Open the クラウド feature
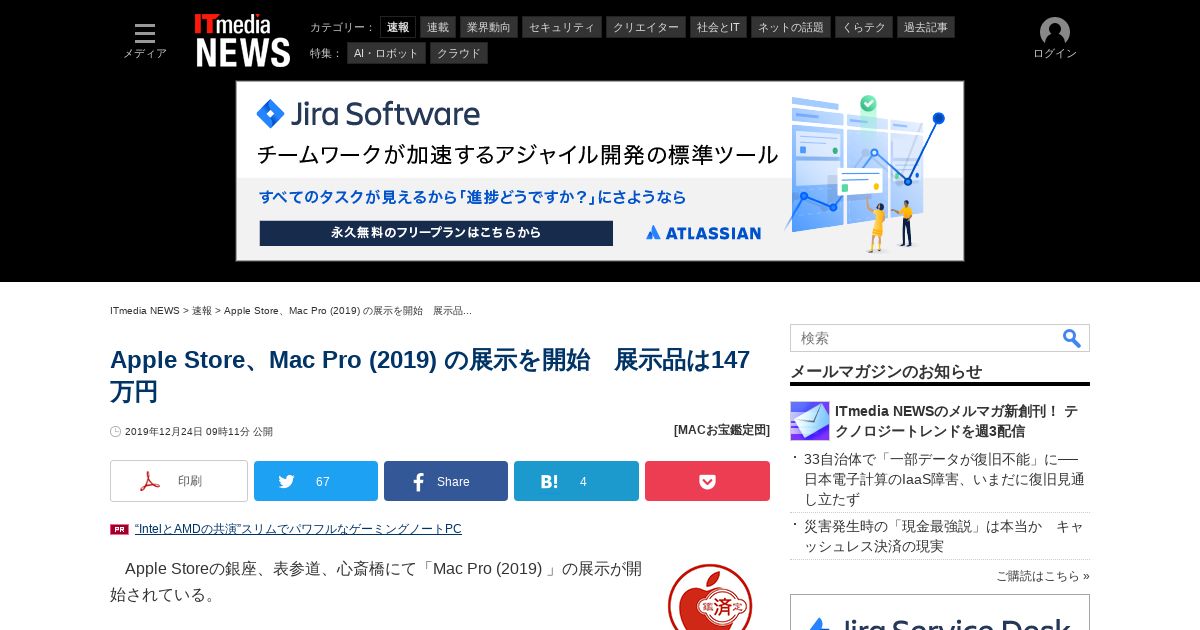Viewport: 1200px width, 630px height. (x=459, y=53)
